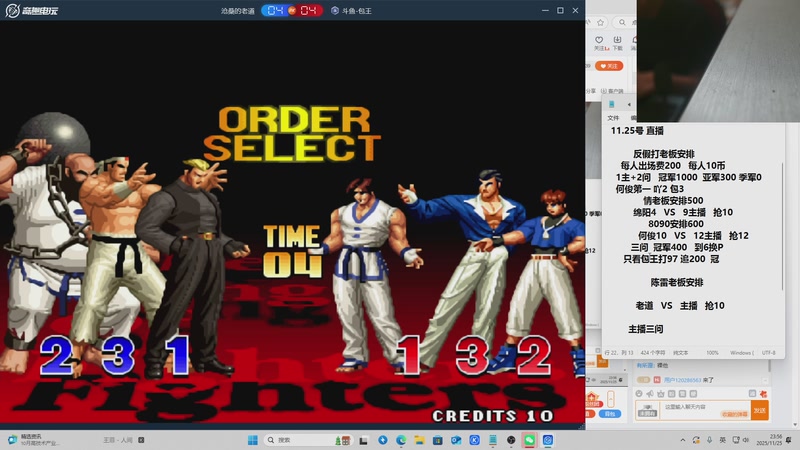Click the crown icon in chat toolbar
This screenshot has width=800, height=450.
(x=661, y=394)
